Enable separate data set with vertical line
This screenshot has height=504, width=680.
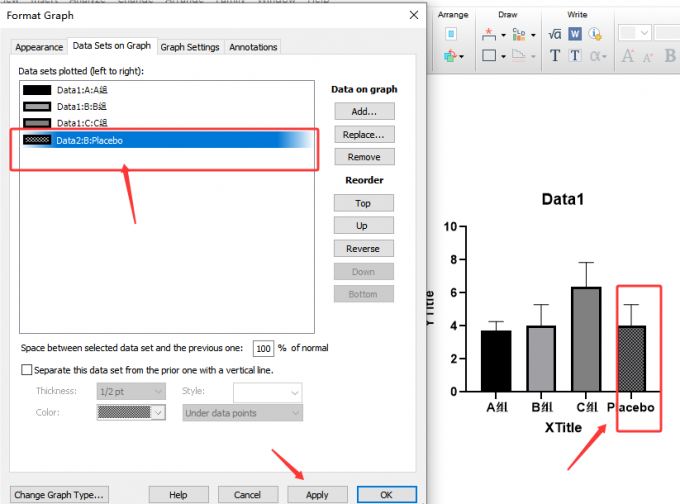coord(26,370)
